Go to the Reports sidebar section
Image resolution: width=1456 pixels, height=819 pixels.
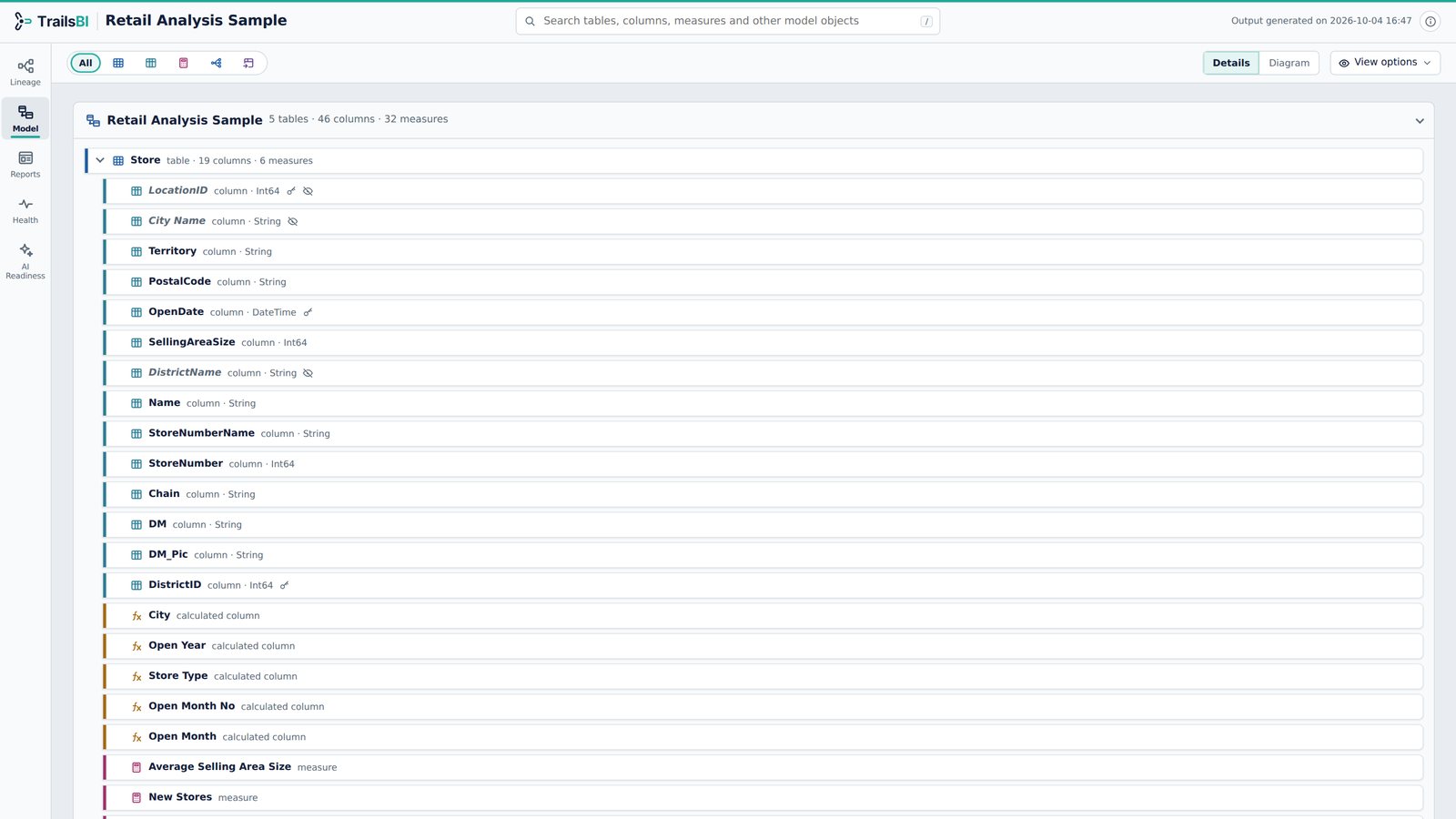(25, 164)
